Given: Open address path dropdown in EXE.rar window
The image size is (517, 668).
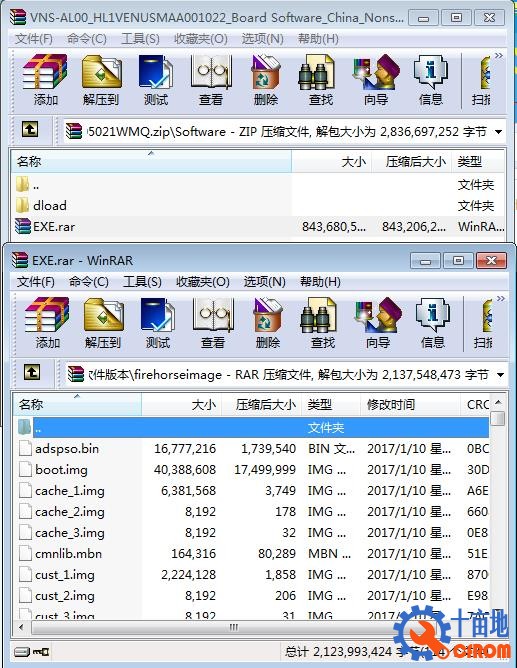Looking at the screenshot, I should click(x=500, y=375).
